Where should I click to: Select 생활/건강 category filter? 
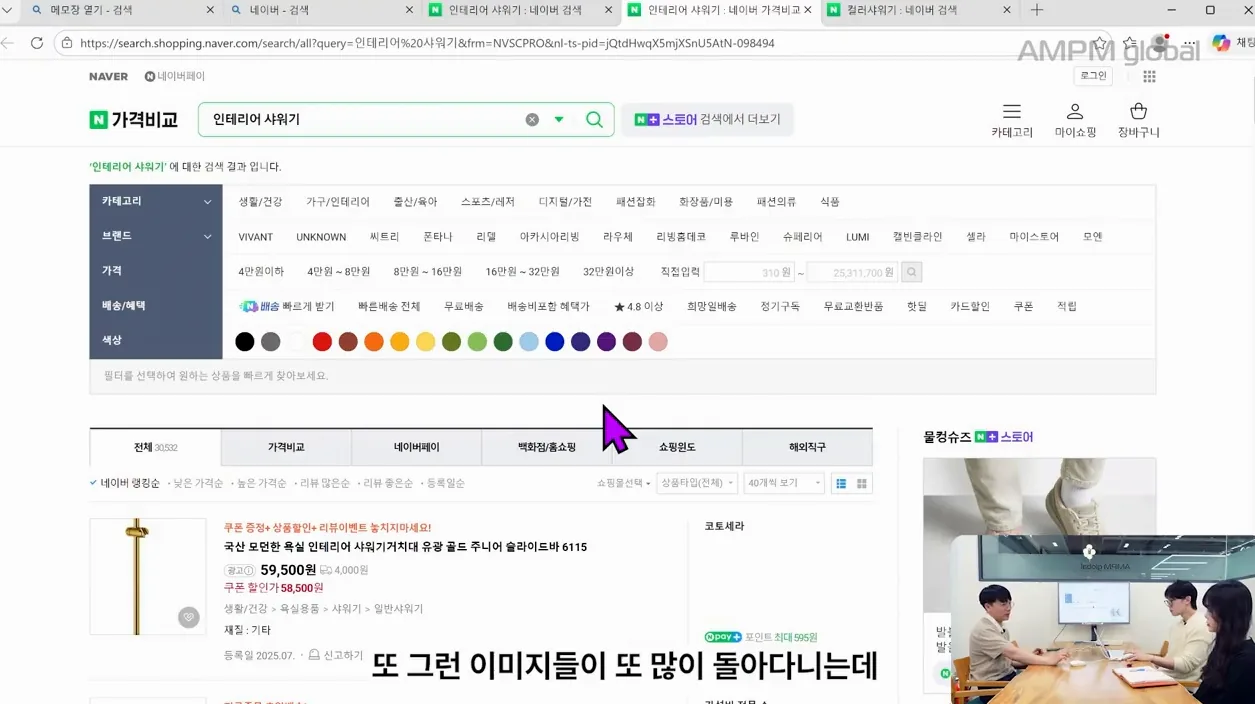pos(260,202)
